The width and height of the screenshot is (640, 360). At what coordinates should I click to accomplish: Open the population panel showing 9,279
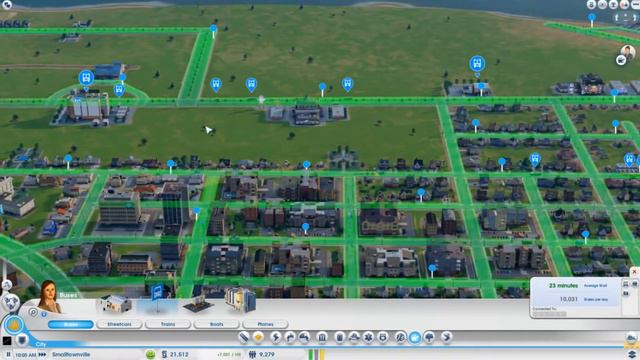point(262,355)
